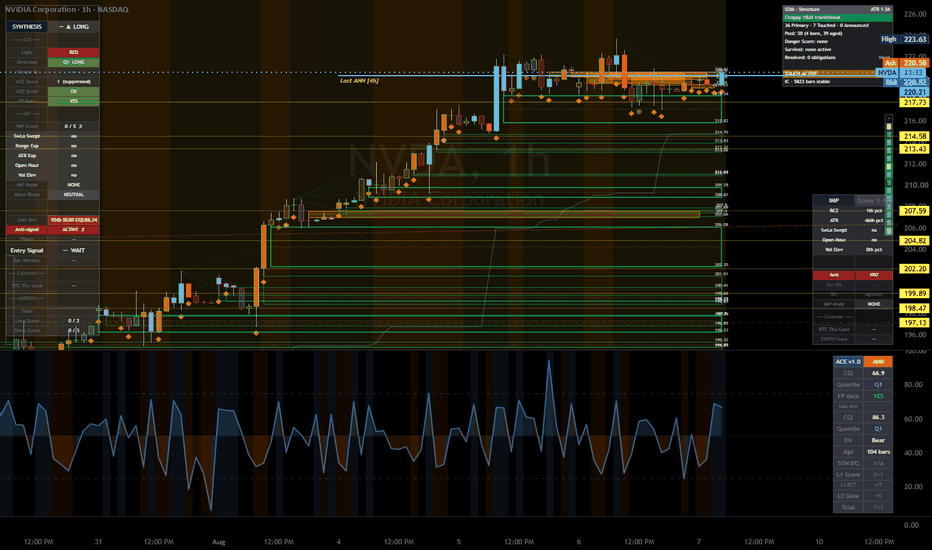The height and width of the screenshot is (550, 932).
Task: Click the SOM - Structure panel header
Action: (802, 9)
